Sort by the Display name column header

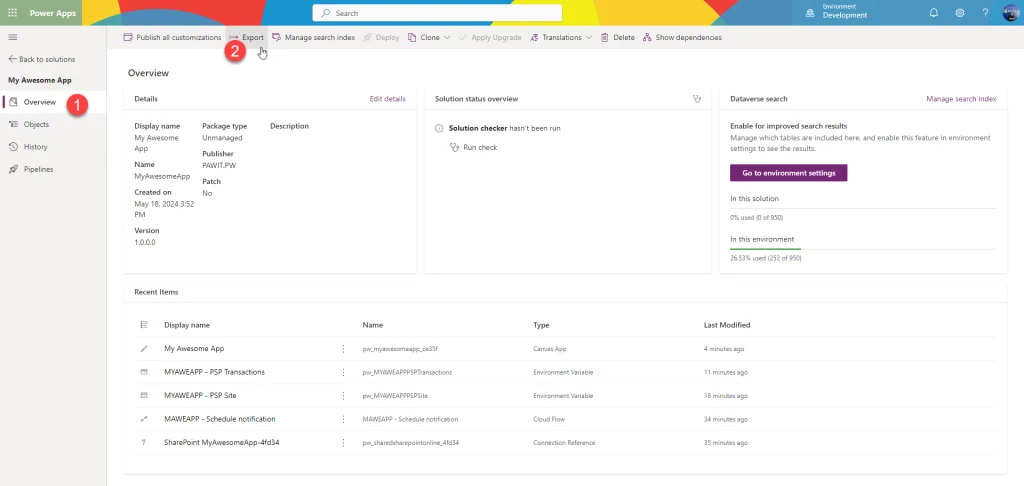pos(187,325)
